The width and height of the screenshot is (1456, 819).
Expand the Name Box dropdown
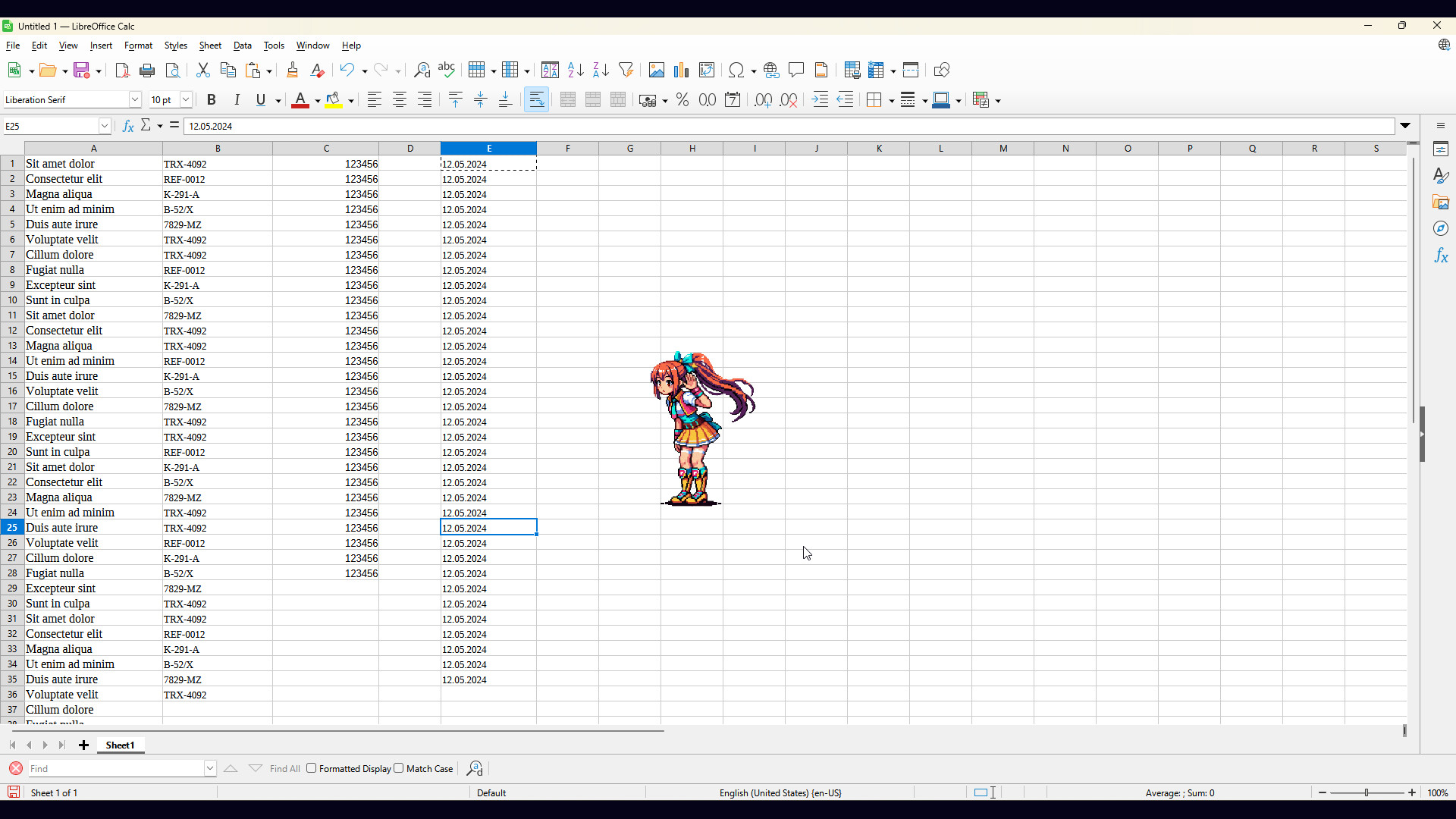(105, 126)
